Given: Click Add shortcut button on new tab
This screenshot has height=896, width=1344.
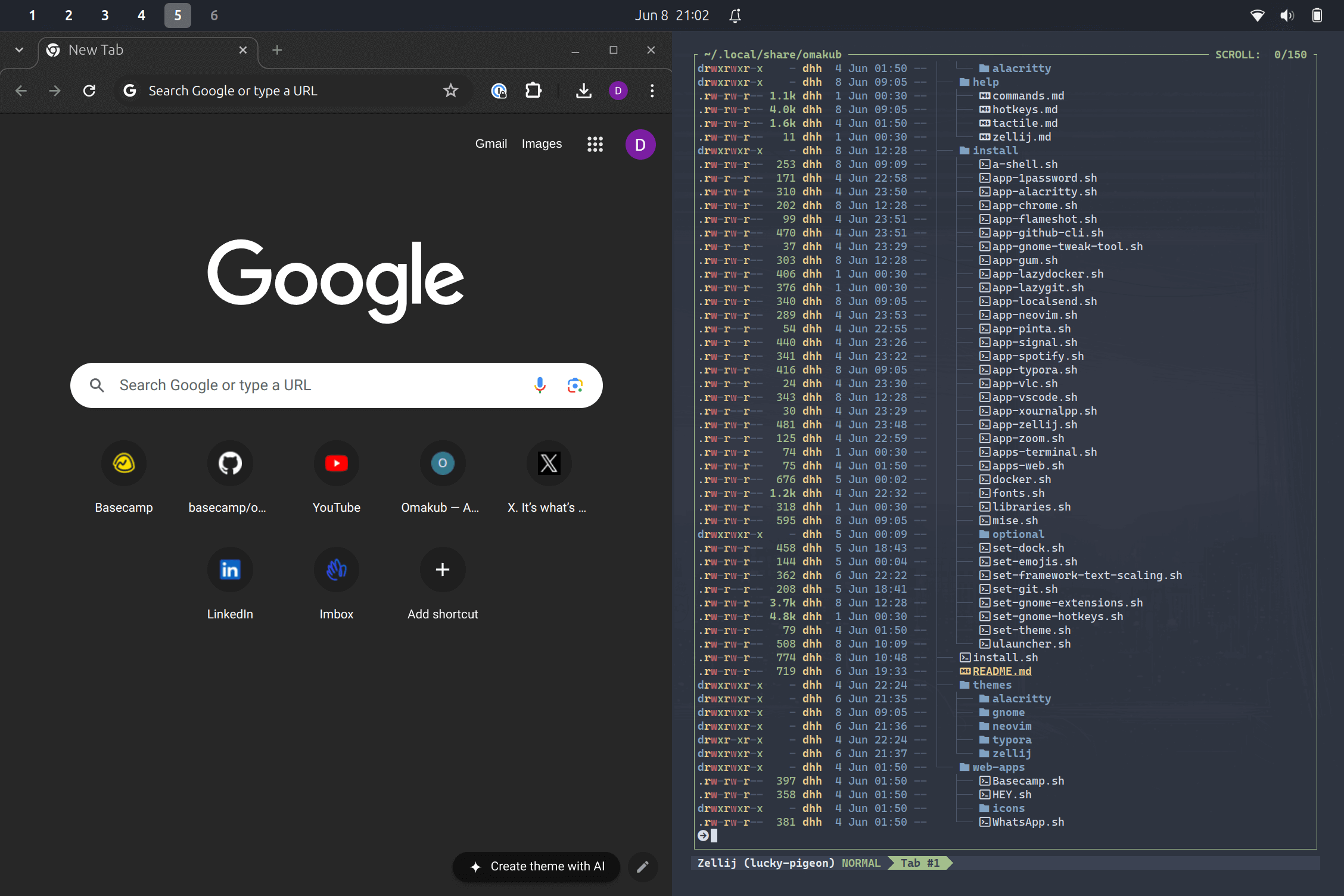Looking at the screenshot, I should point(443,569).
